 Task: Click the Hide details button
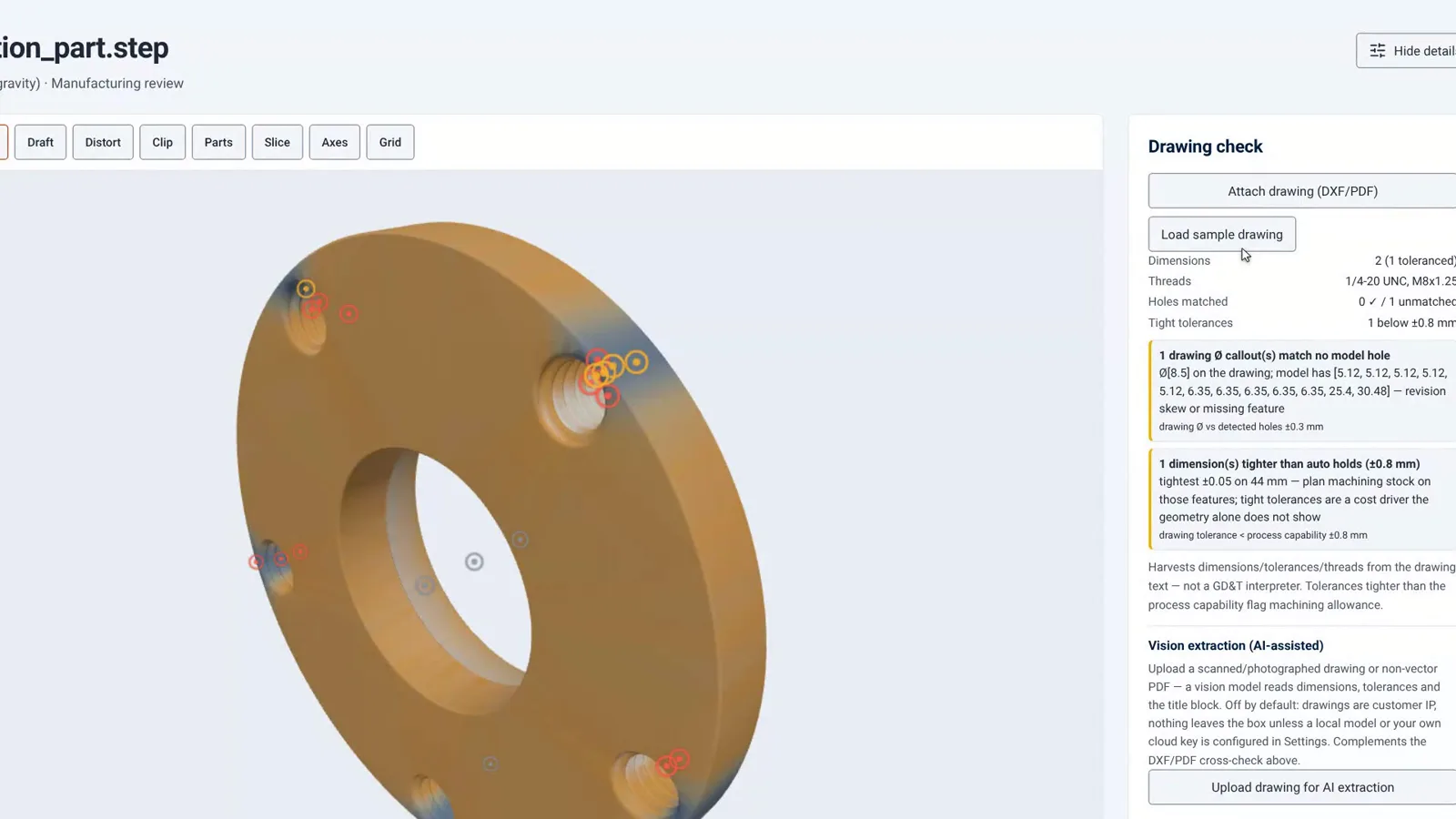pyautogui.click(x=1407, y=51)
